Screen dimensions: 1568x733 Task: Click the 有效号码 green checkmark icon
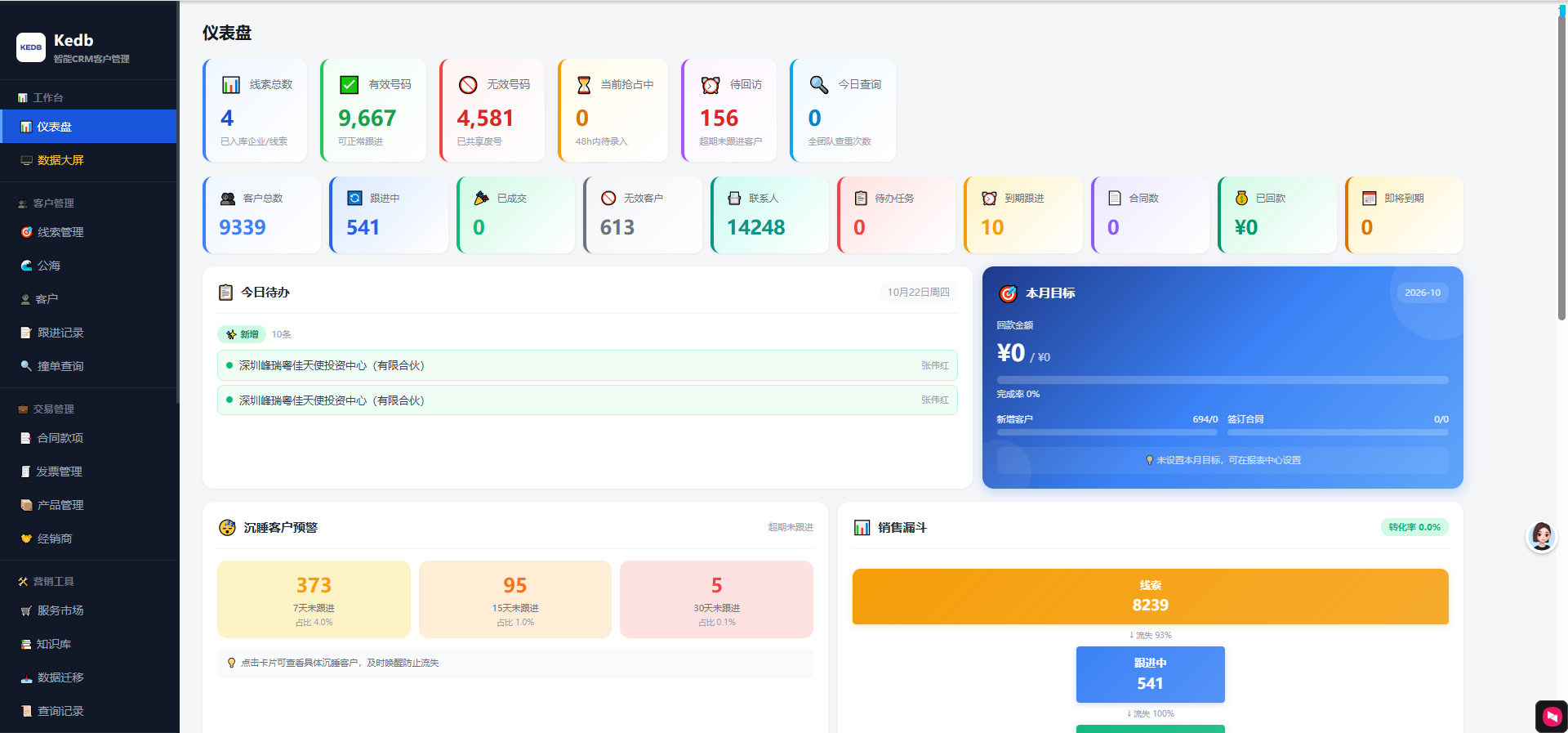click(350, 85)
